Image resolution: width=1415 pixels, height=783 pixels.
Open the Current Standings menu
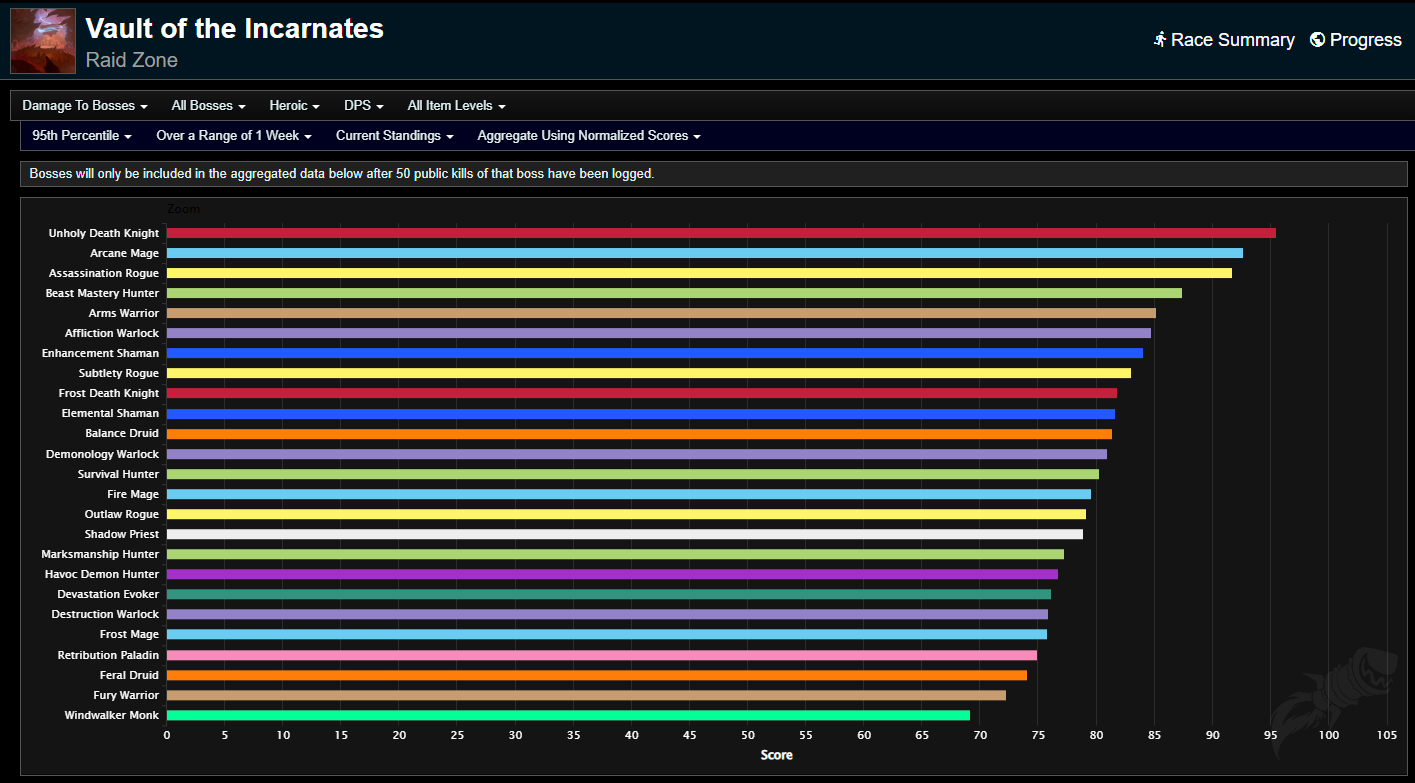click(x=395, y=135)
